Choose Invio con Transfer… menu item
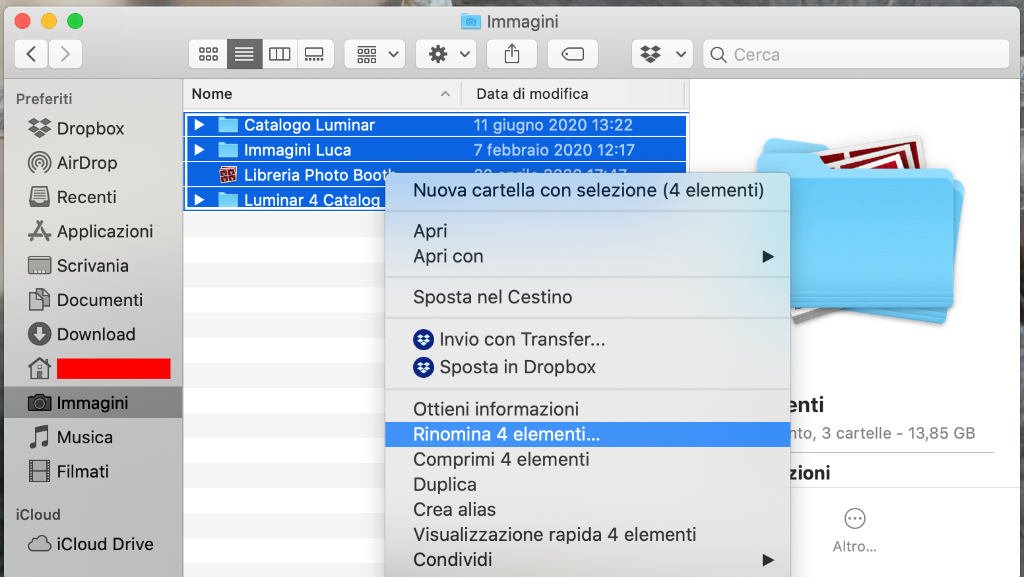This screenshot has height=577, width=1024. (x=588, y=339)
